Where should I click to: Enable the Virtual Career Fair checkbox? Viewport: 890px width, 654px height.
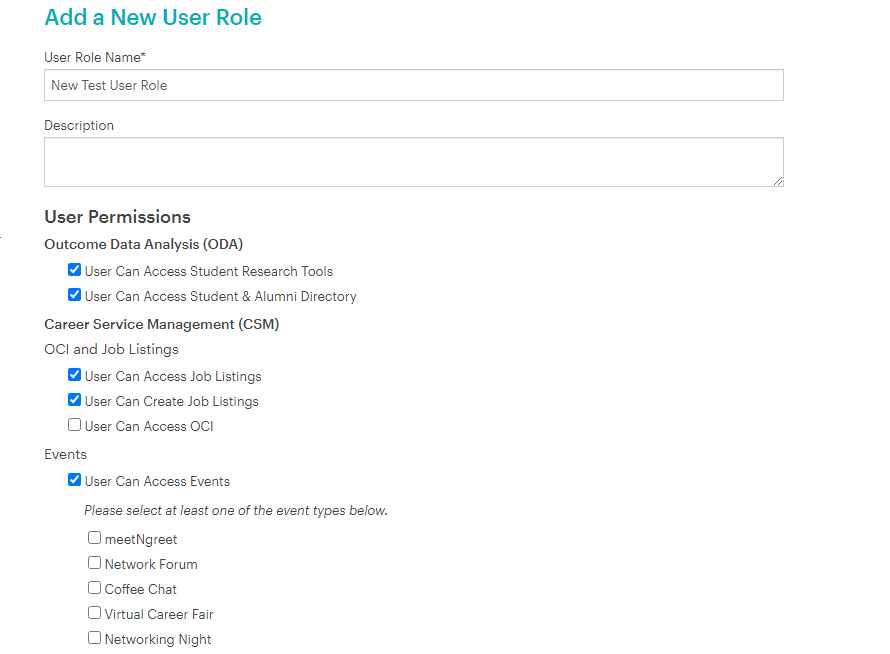[x=95, y=613]
